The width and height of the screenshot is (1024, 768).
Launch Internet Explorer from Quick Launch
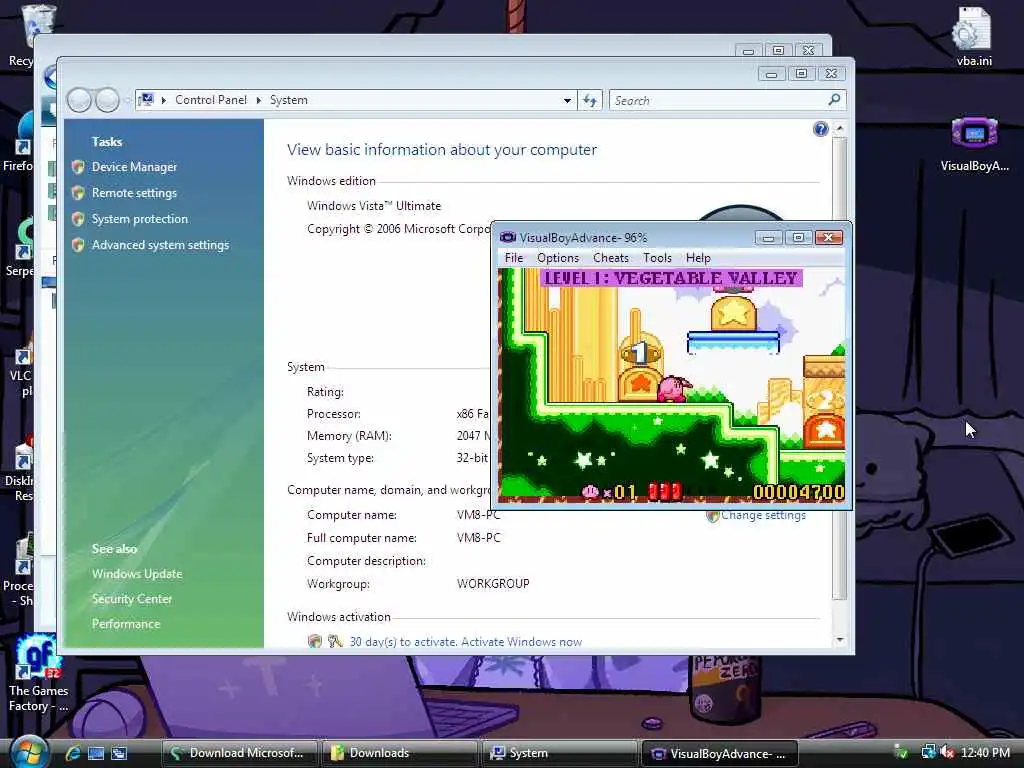73,753
